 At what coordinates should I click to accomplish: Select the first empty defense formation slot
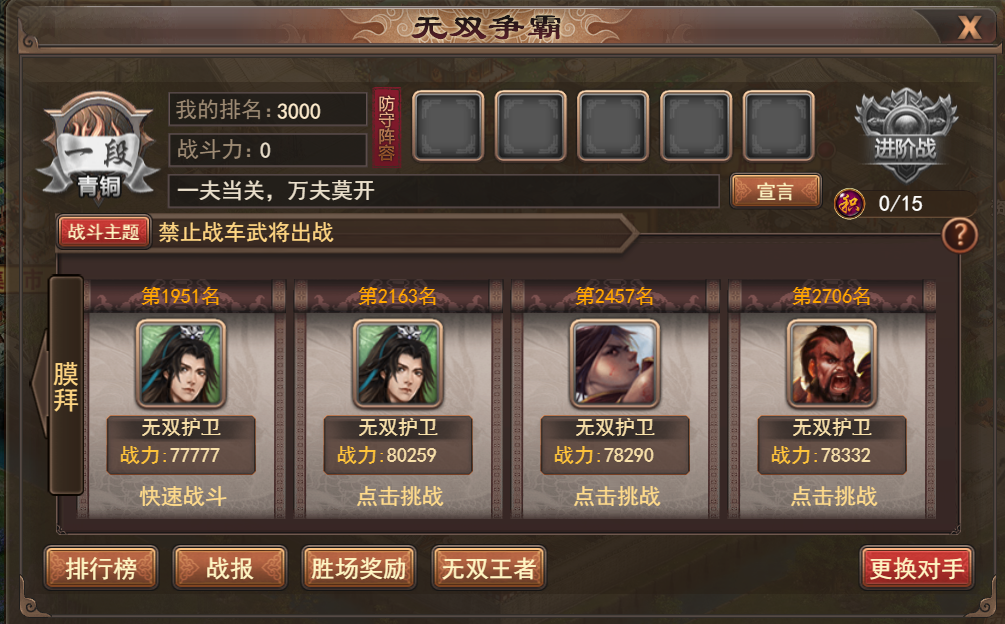pyautogui.click(x=448, y=126)
